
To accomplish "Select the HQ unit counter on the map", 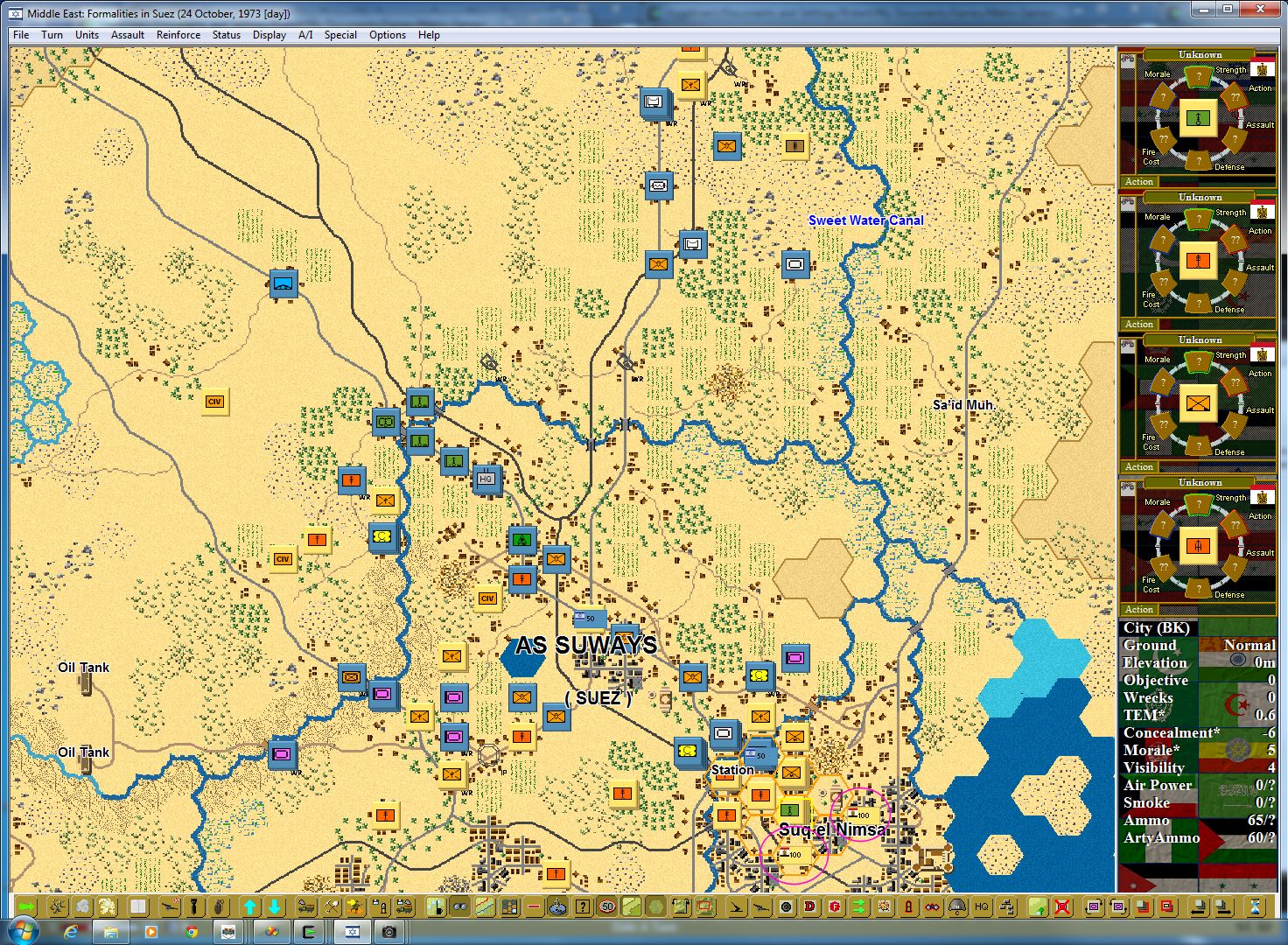I will 486,479.
